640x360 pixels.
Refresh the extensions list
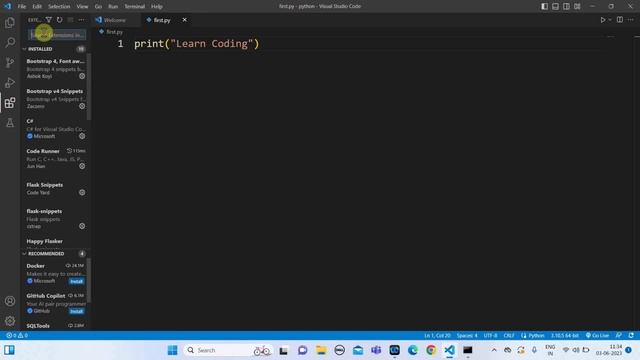click(60, 20)
